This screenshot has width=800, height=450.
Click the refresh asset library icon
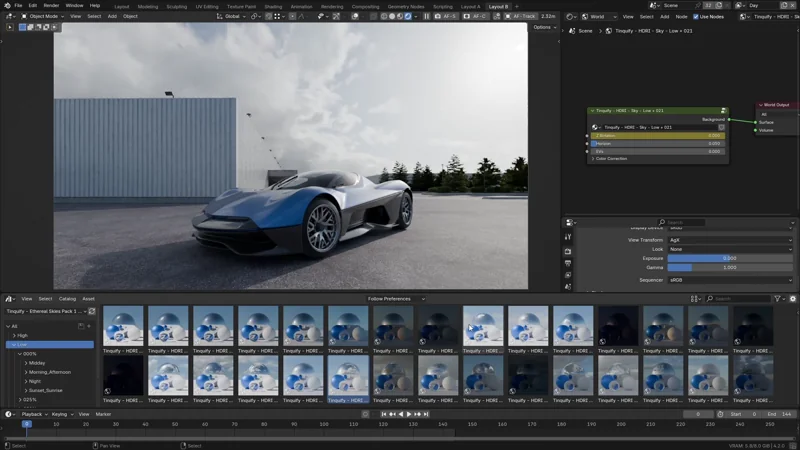pyautogui.click(x=91, y=311)
